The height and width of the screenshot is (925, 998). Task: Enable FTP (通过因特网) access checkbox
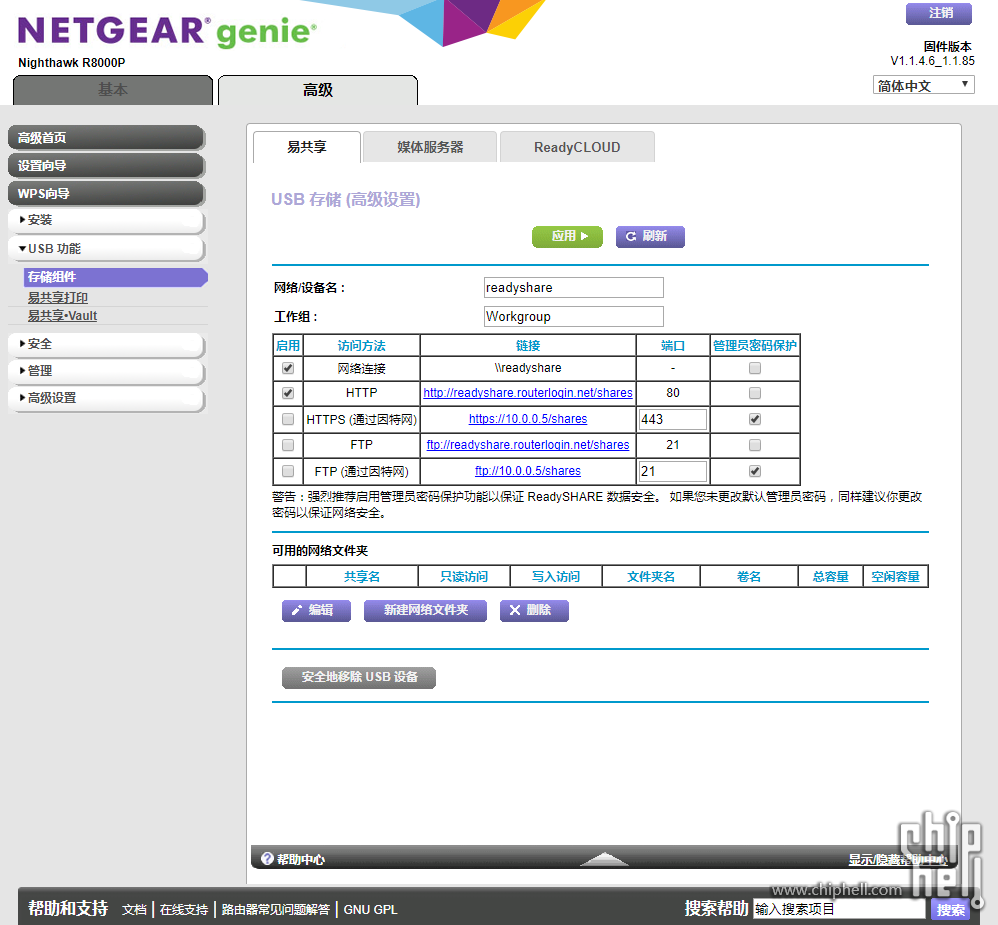click(288, 471)
